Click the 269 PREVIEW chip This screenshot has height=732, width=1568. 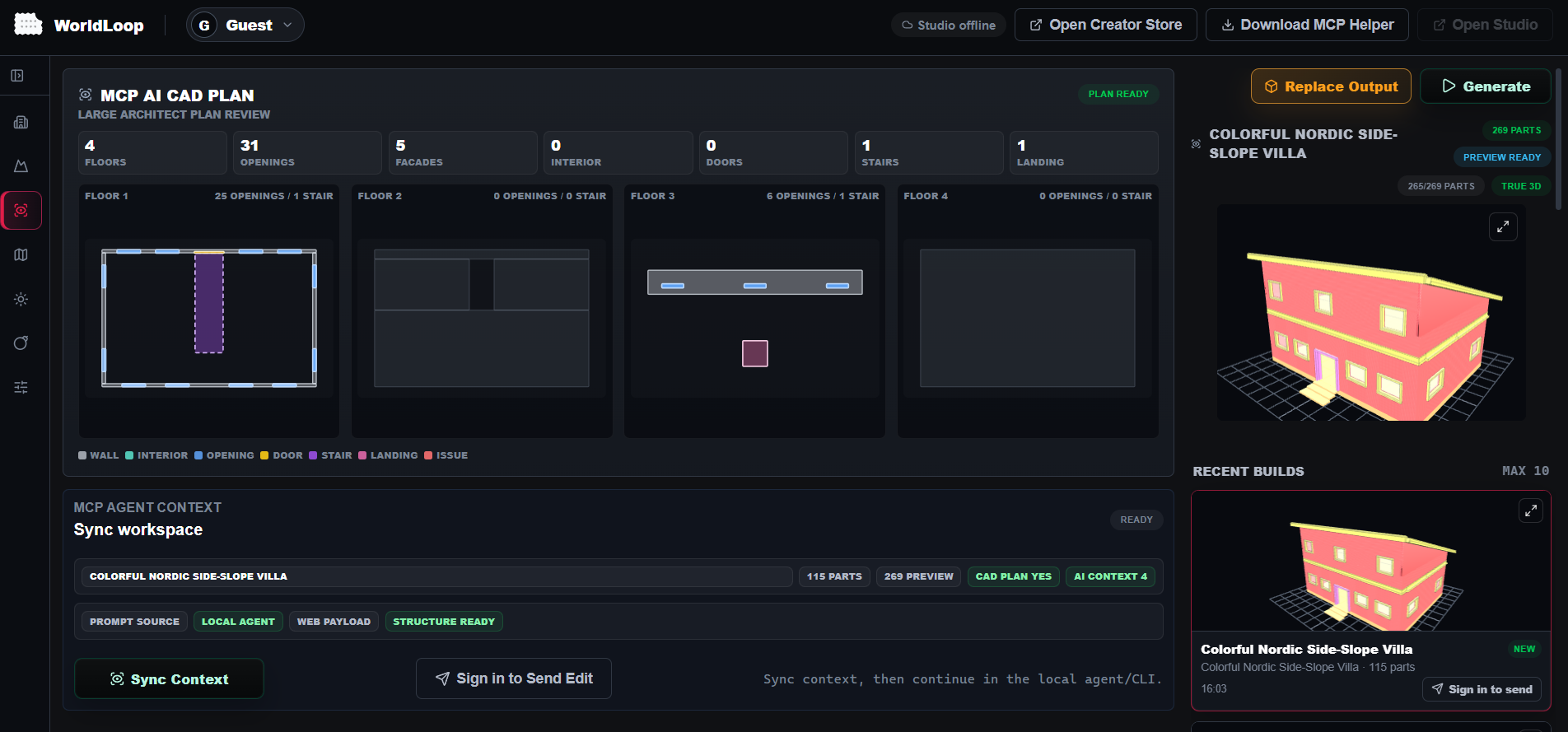click(919, 576)
